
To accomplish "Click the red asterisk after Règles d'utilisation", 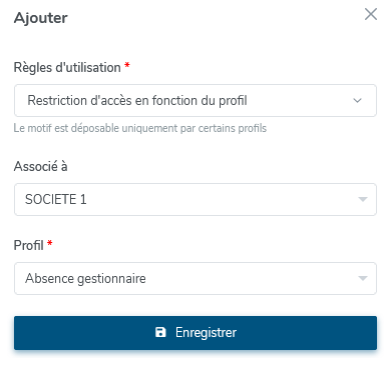I will click(127, 65).
